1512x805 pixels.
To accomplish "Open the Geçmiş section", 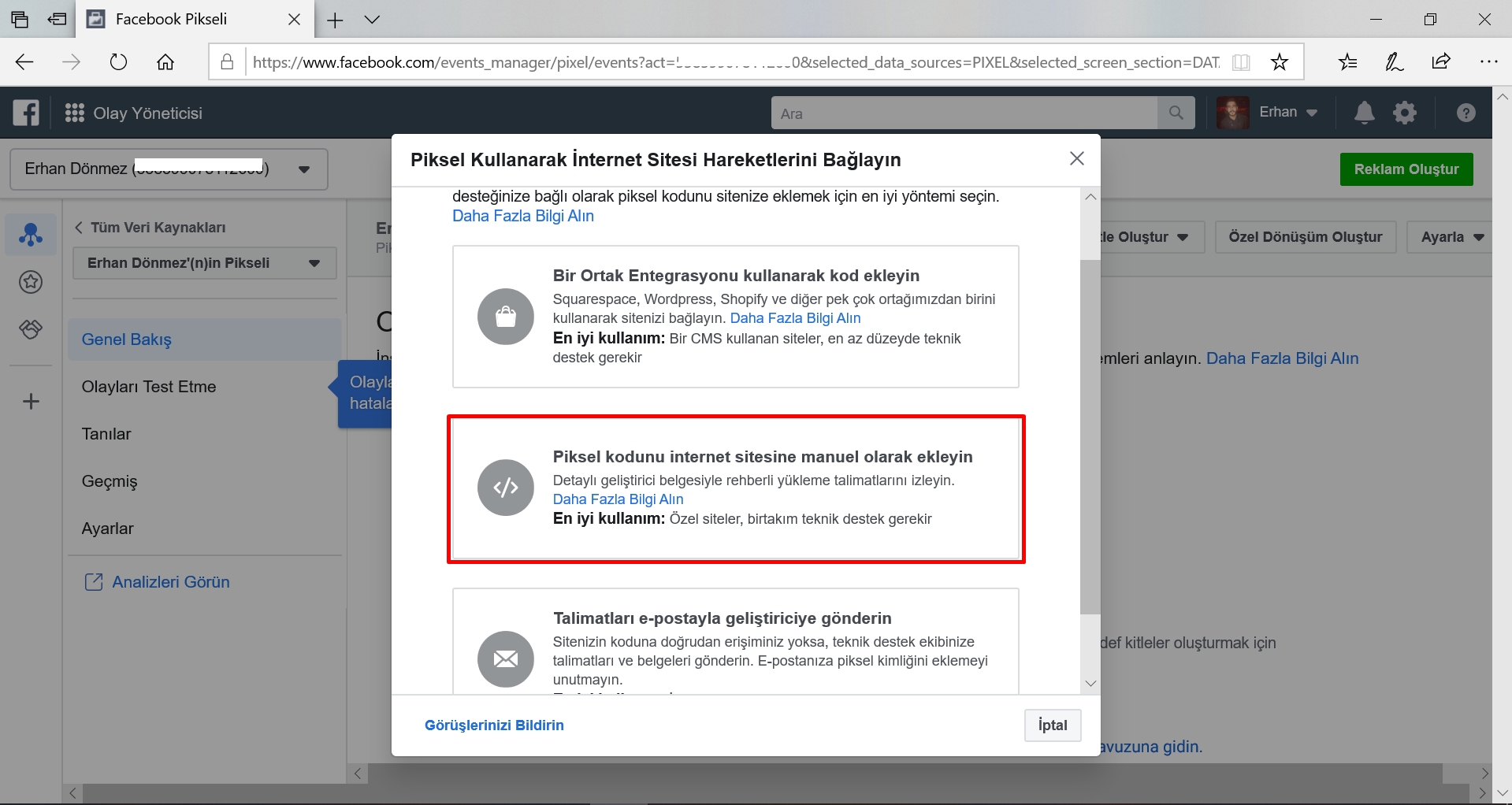I will [110, 481].
